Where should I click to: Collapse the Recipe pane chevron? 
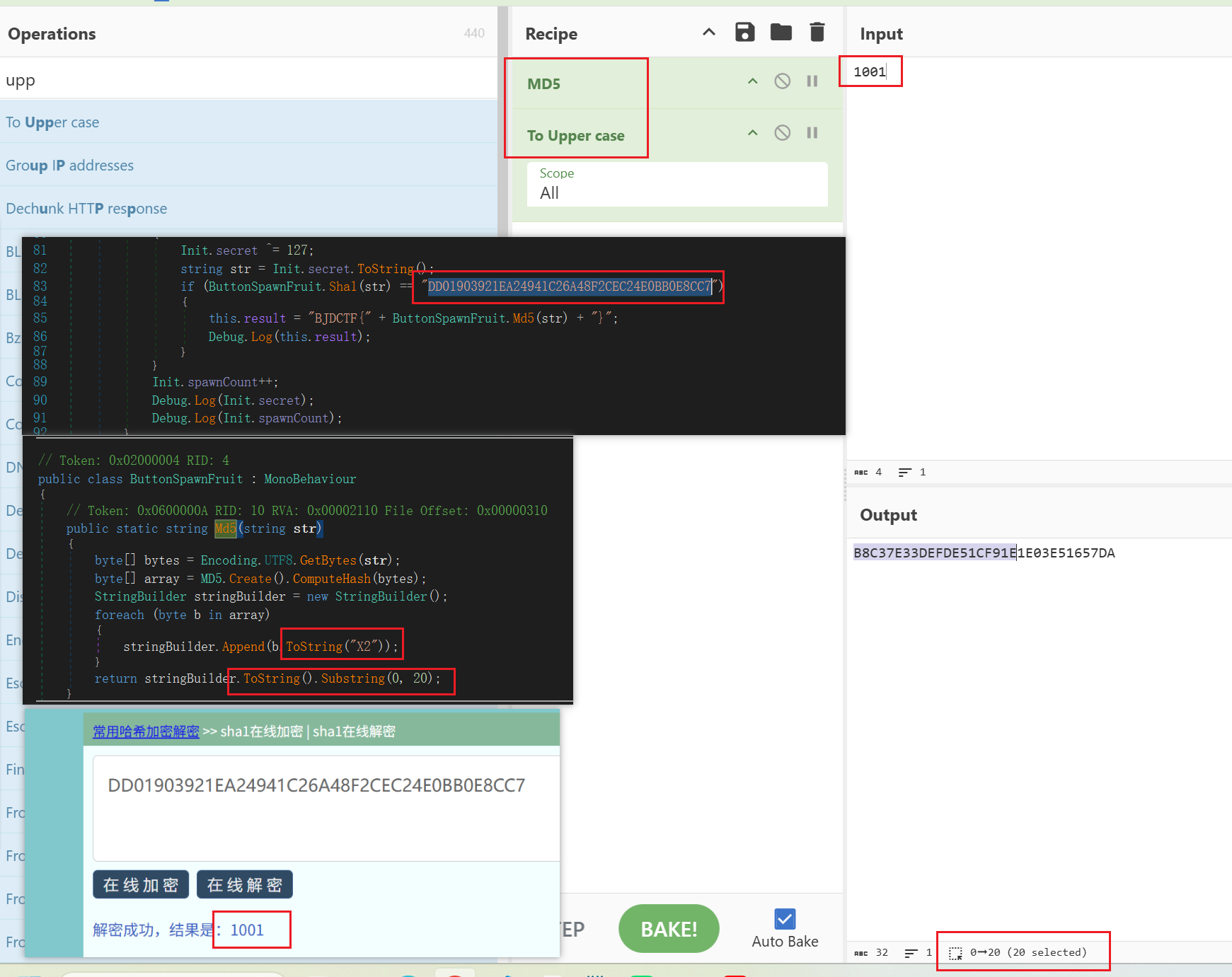coord(708,33)
